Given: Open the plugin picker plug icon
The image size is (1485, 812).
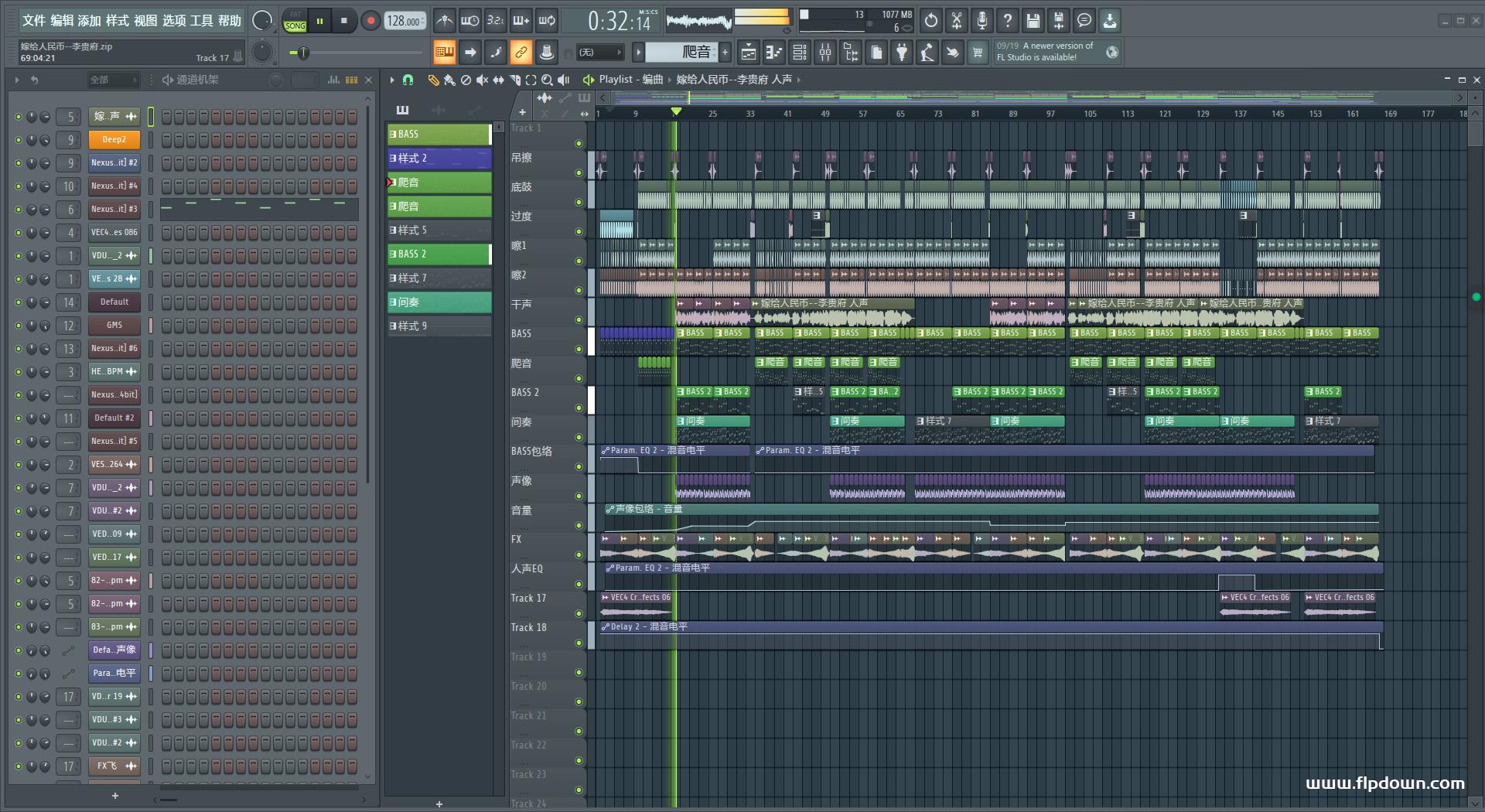Looking at the screenshot, I should (902, 52).
